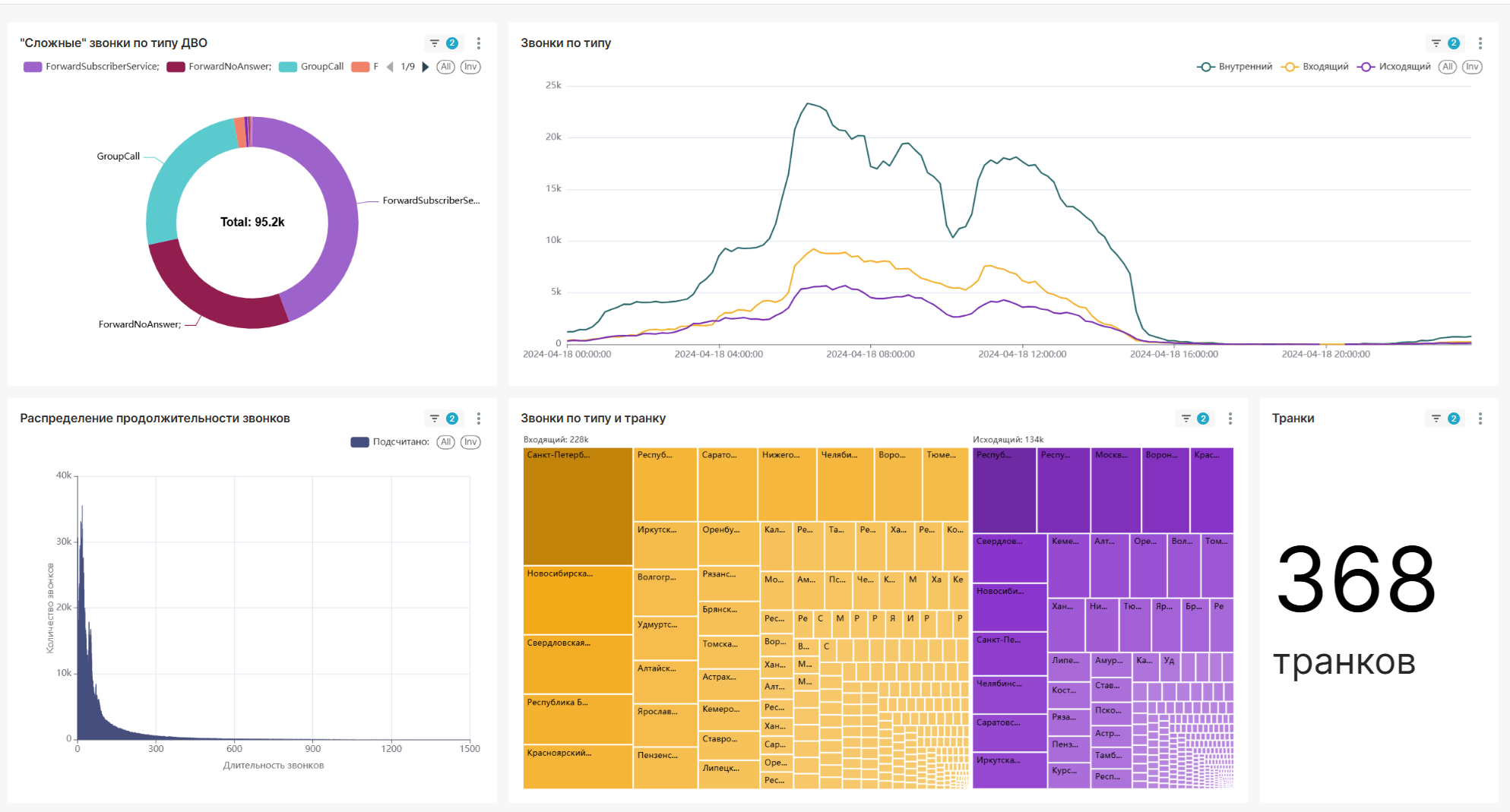Image resolution: width=1510 pixels, height=812 pixels.
Task: Select the Новосибирска... cell in incoming treemap
Action: (x=578, y=600)
